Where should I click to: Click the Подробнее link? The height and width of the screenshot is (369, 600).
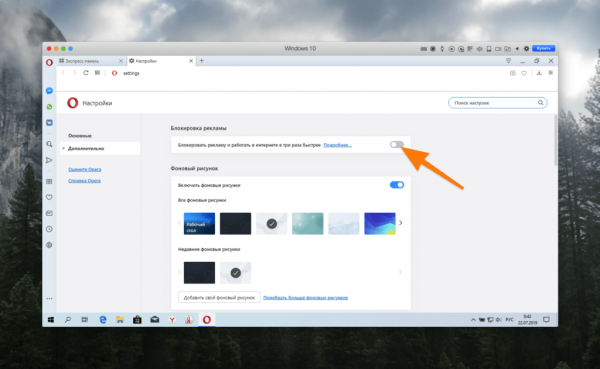(338, 145)
